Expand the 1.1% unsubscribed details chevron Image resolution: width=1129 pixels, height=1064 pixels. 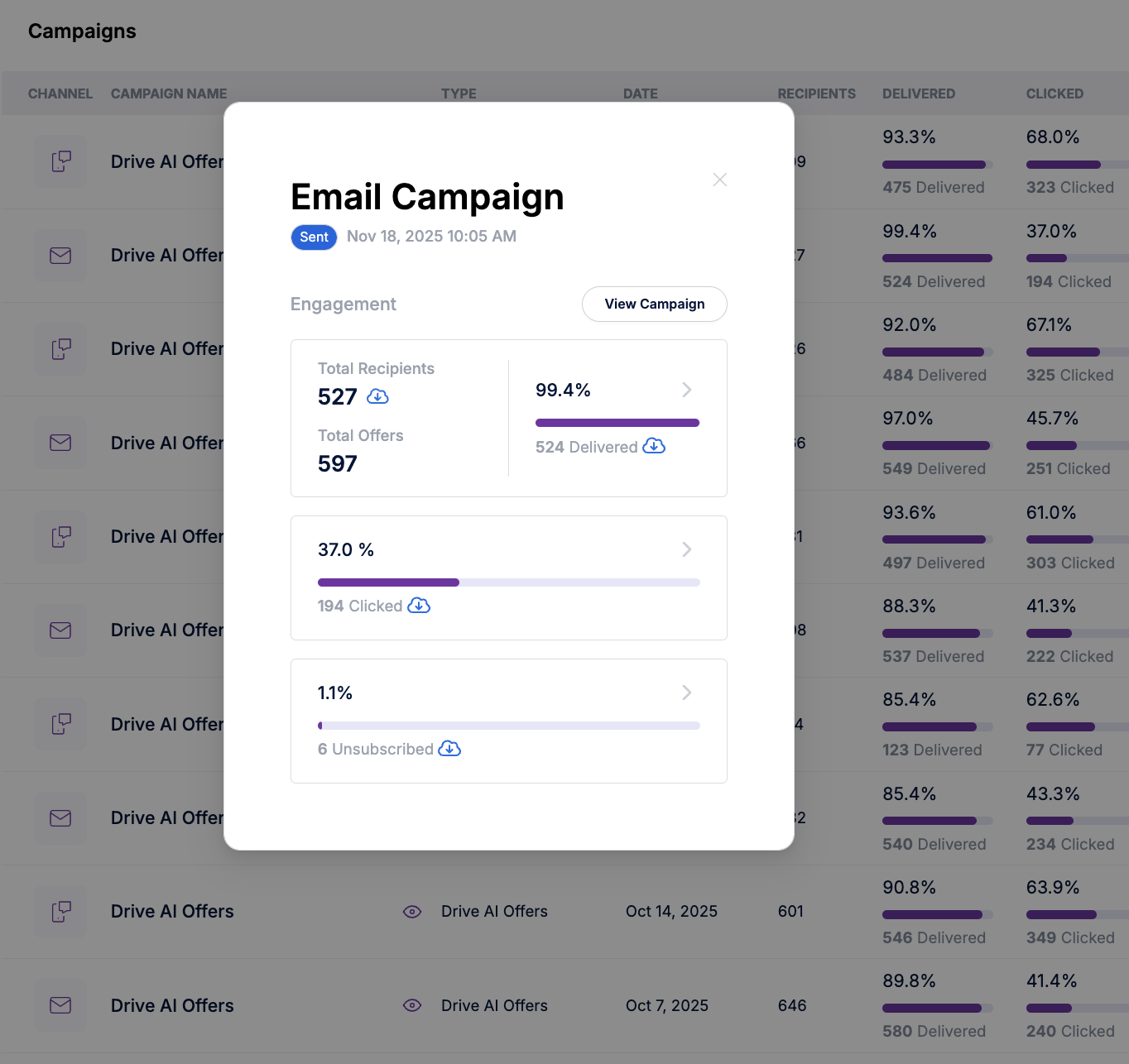pyautogui.click(x=686, y=693)
